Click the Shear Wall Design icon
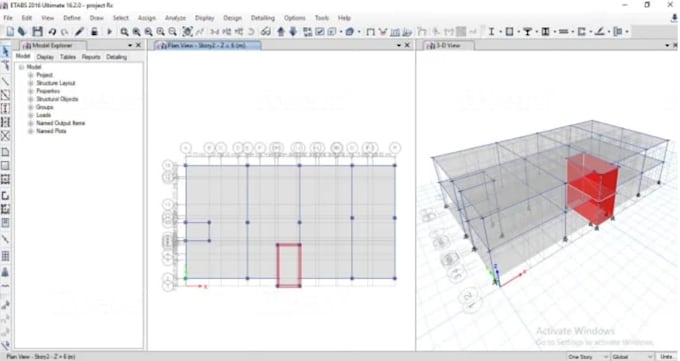 582,32
